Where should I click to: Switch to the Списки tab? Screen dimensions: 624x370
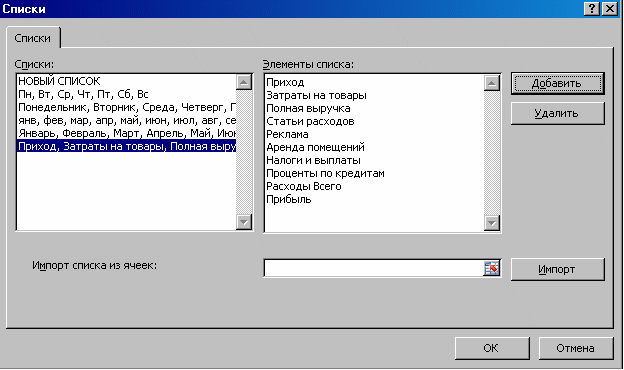[x=33, y=38]
